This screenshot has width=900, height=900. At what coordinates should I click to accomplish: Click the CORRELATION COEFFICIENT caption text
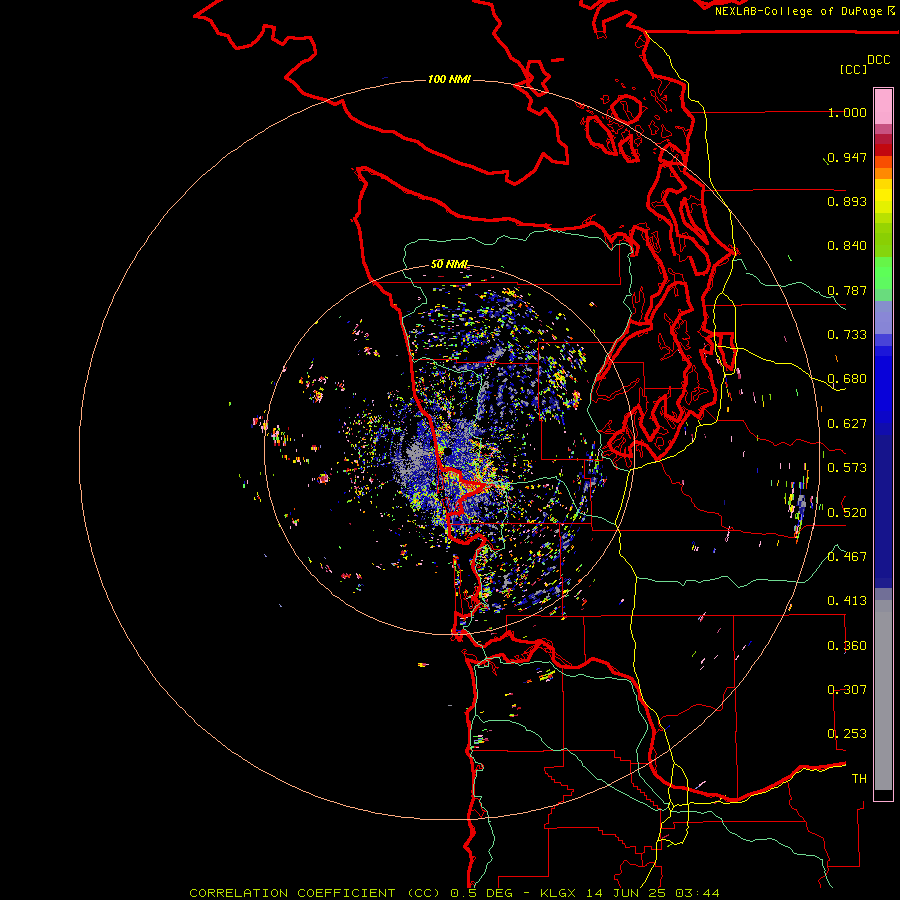pos(292,893)
